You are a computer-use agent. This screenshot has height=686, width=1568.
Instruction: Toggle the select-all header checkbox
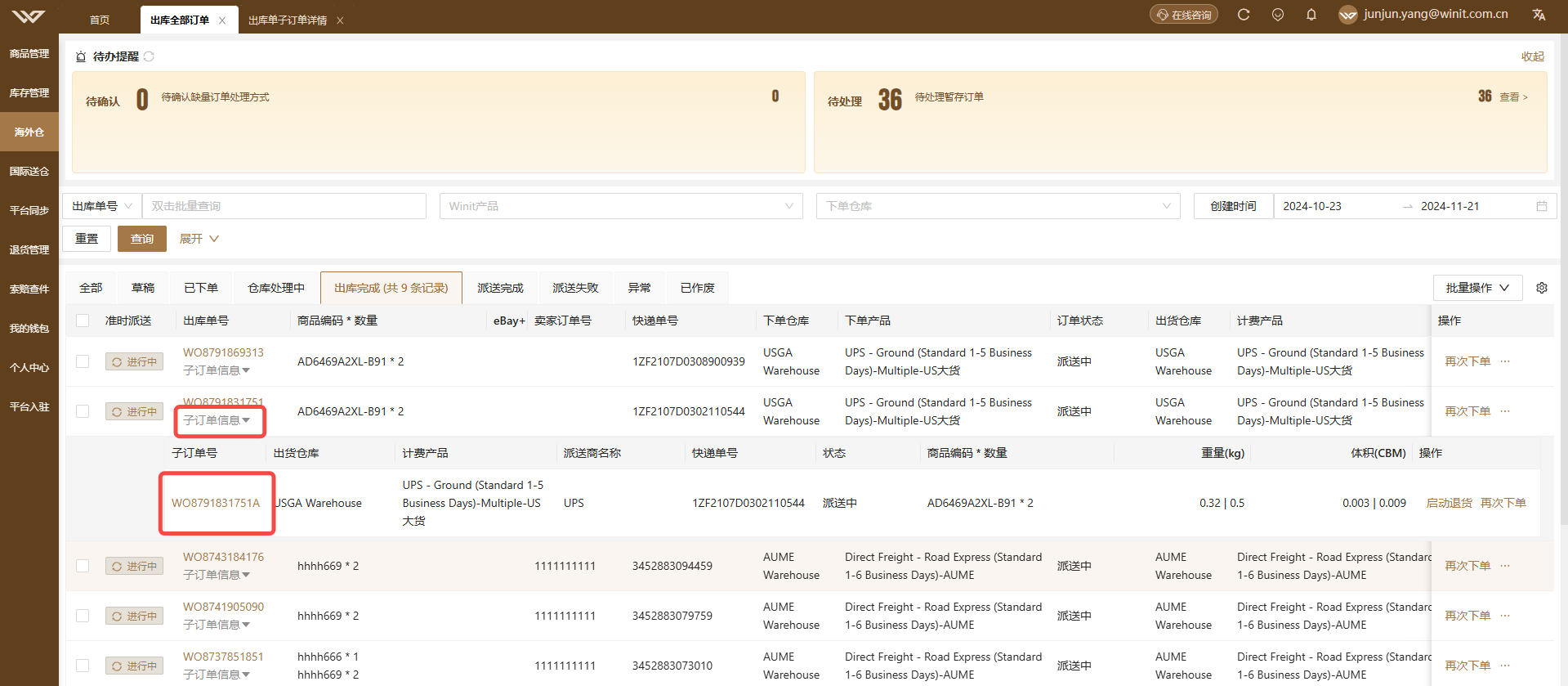(83, 321)
